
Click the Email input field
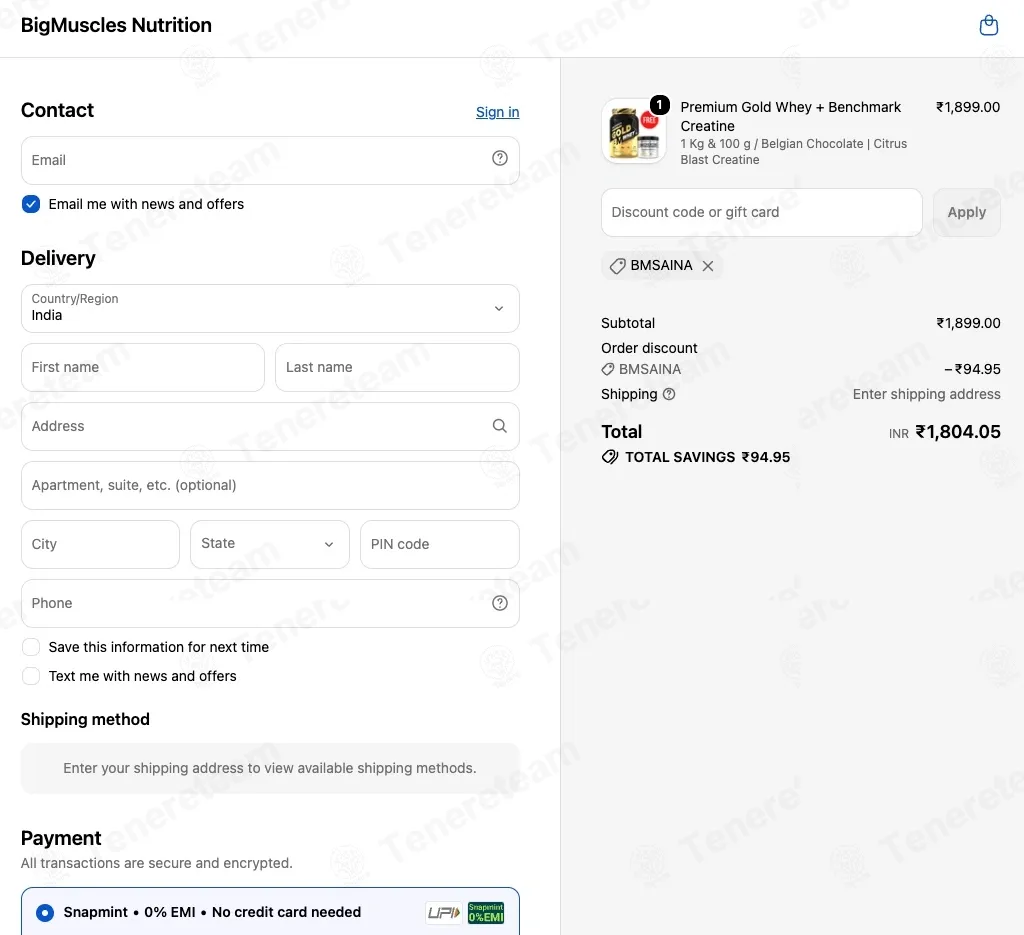tap(270, 160)
